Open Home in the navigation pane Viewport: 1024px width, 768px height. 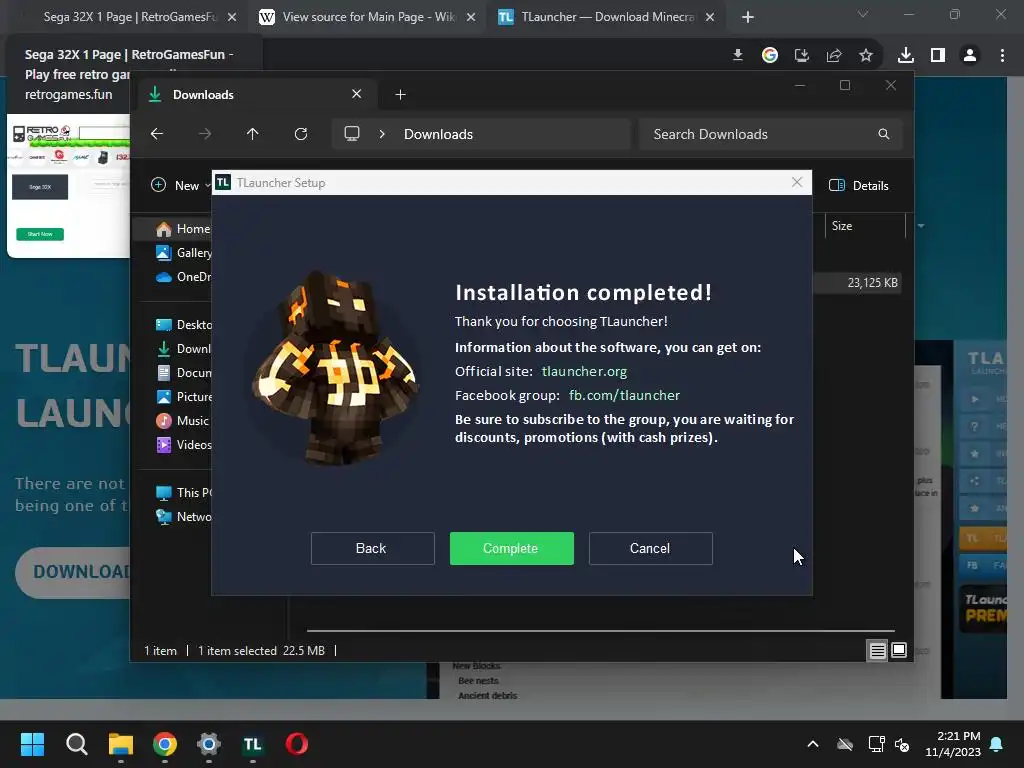point(183,229)
